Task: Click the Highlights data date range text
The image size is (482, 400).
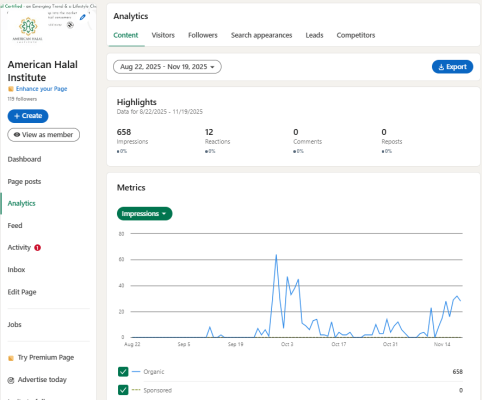Action: click(x=160, y=112)
